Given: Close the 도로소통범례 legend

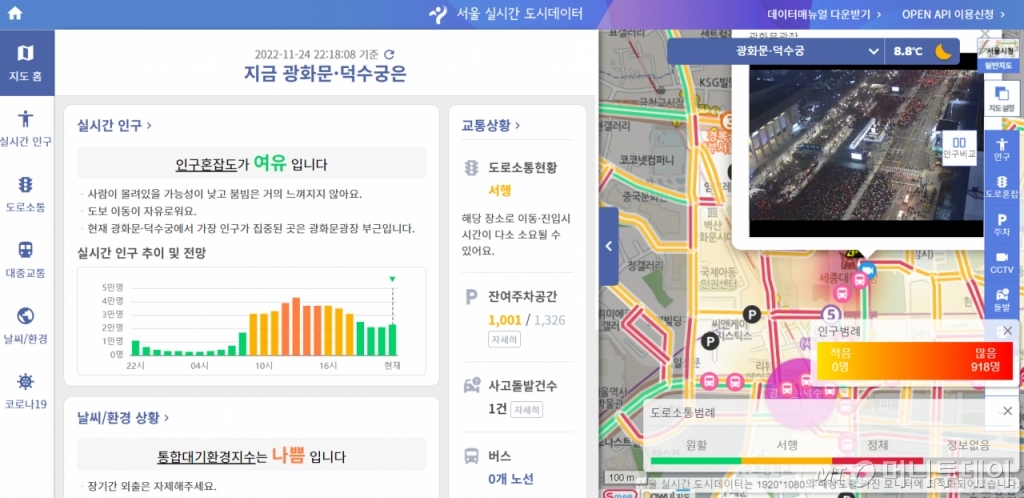Looking at the screenshot, I should [1007, 411].
